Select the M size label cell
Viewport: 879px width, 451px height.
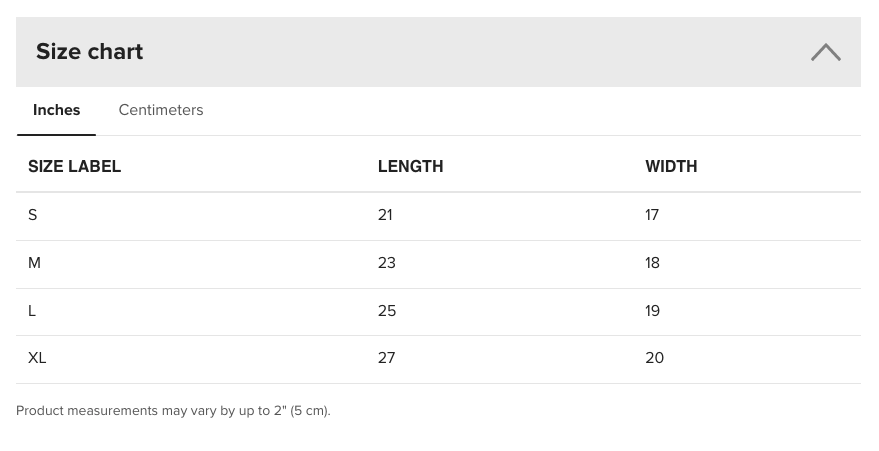coord(34,263)
